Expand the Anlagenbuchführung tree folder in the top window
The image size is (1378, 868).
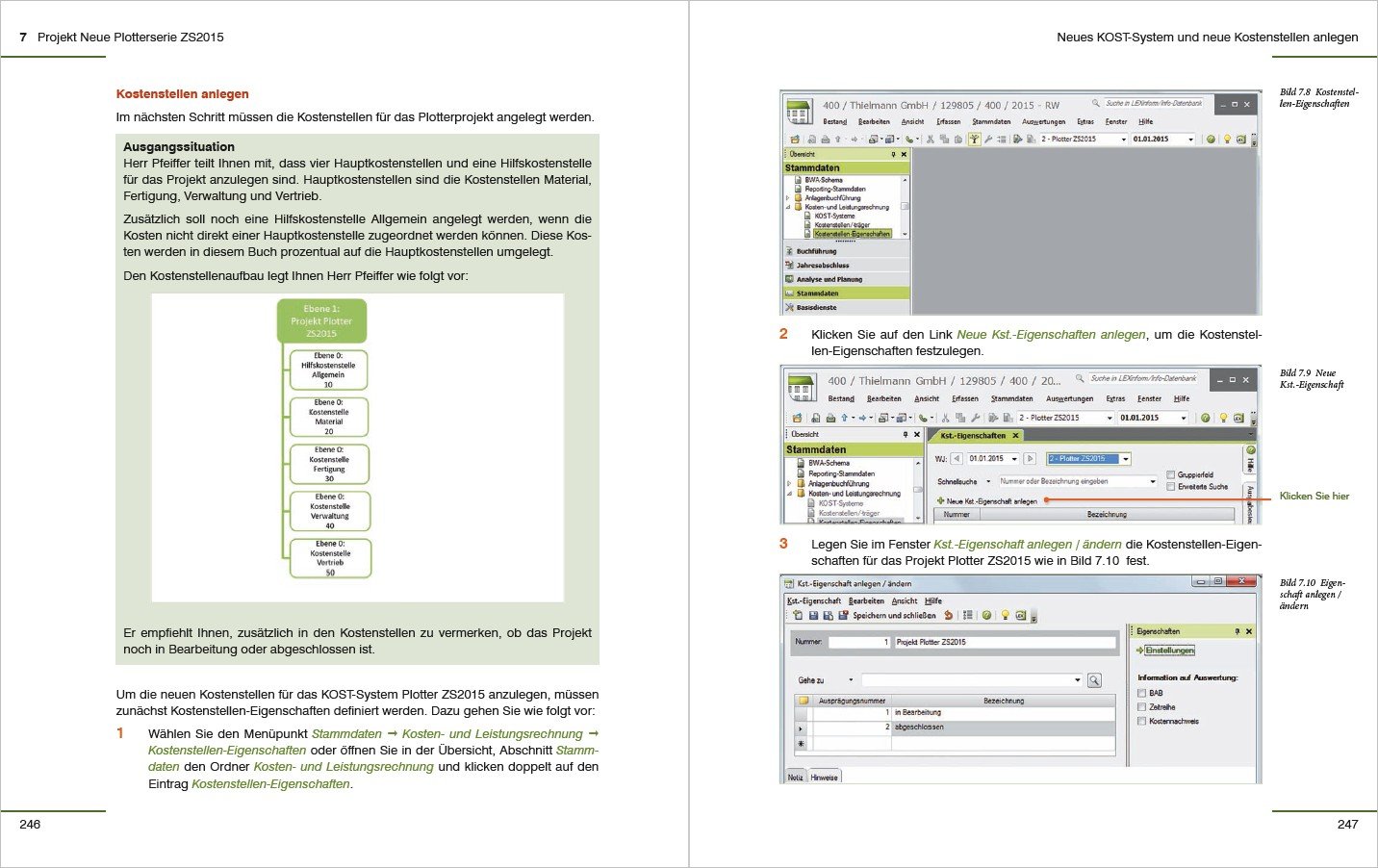point(788,198)
